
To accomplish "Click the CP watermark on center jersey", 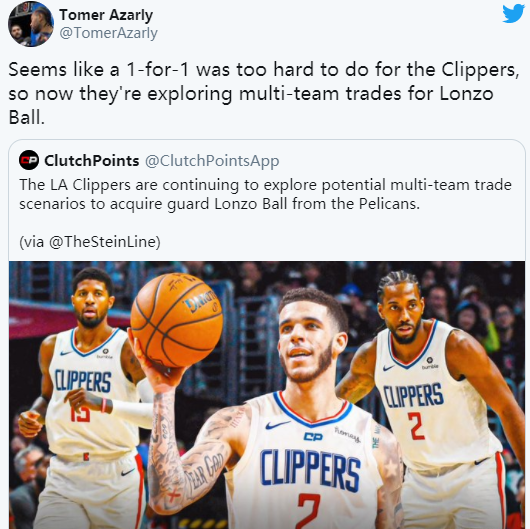I will click(313, 437).
